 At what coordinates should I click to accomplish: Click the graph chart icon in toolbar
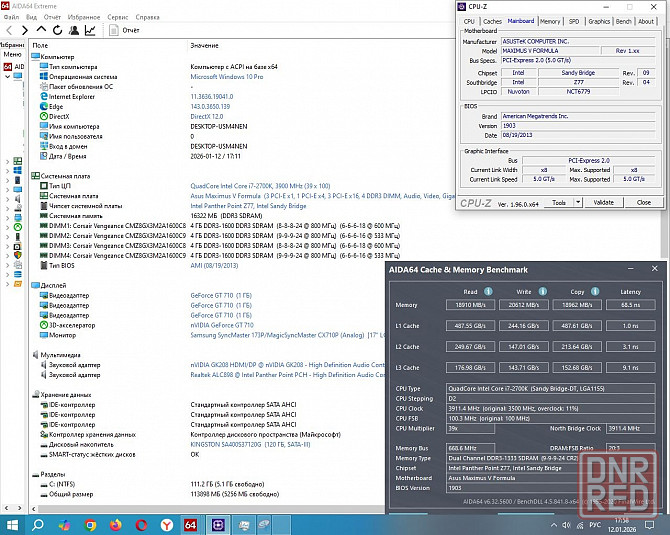90,31
